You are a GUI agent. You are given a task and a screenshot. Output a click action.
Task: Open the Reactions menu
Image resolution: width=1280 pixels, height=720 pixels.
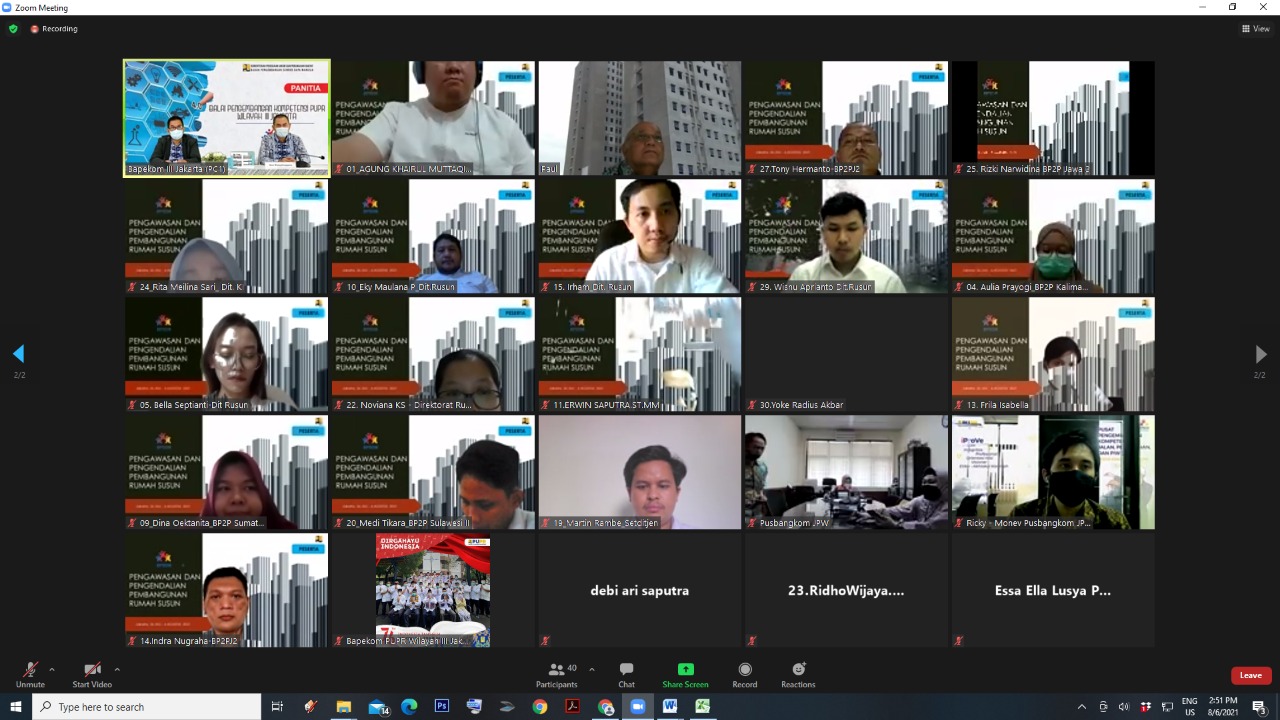798,675
